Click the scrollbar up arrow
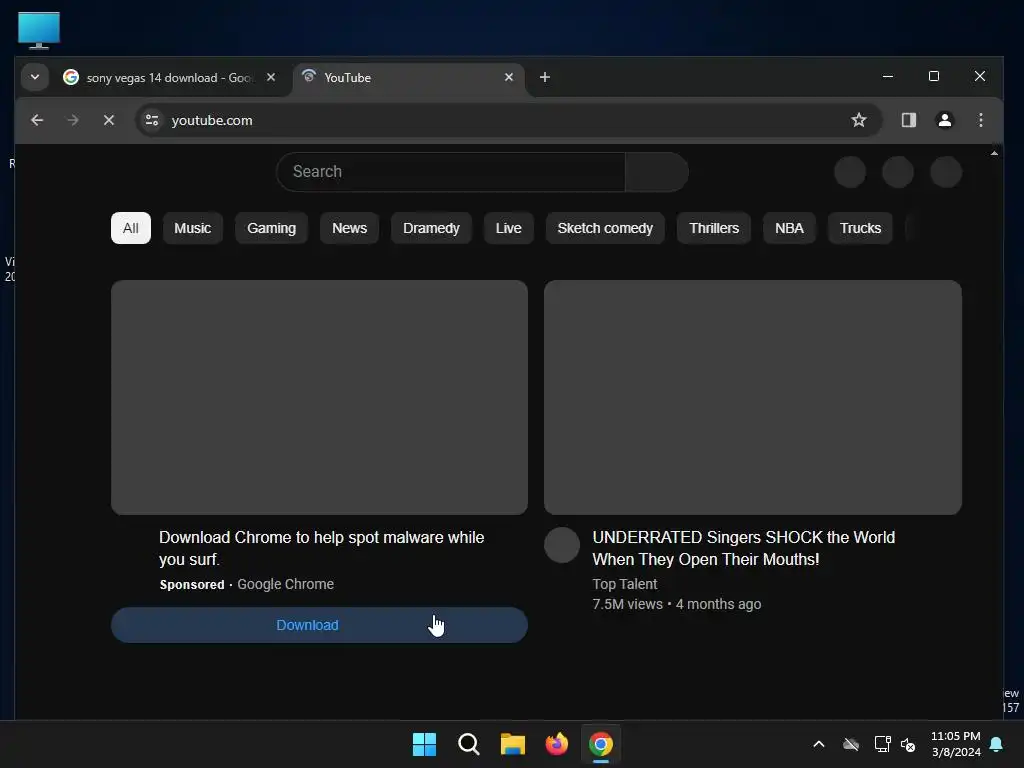This screenshot has height=768, width=1024. 994,153
